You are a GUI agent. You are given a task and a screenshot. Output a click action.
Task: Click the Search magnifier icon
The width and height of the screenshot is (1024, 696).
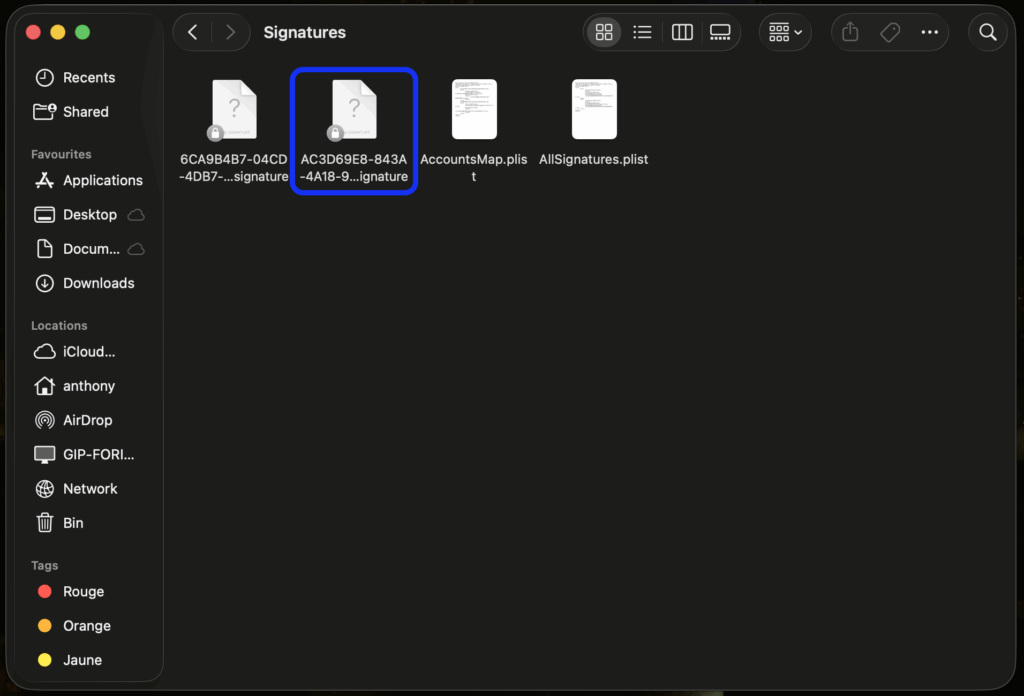tap(988, 33)
